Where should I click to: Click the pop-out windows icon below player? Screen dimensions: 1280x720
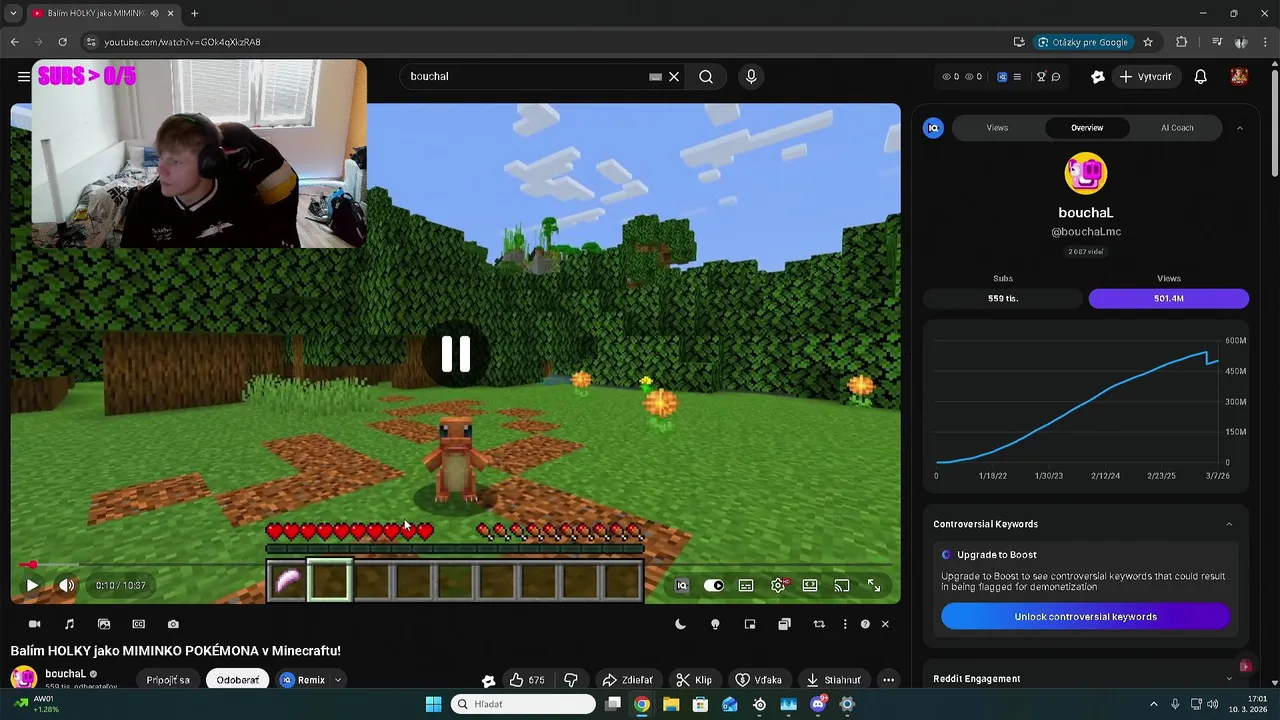(784, 624)
